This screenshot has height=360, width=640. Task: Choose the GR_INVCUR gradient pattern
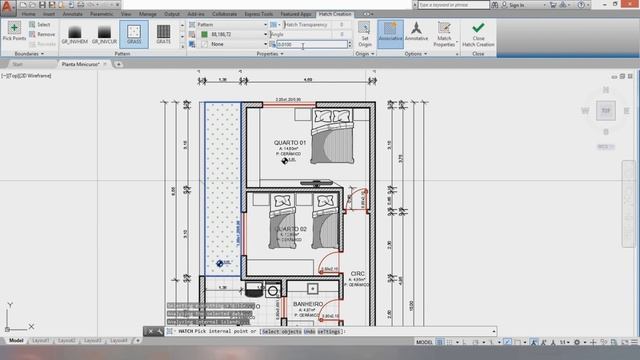click(104, 34)
